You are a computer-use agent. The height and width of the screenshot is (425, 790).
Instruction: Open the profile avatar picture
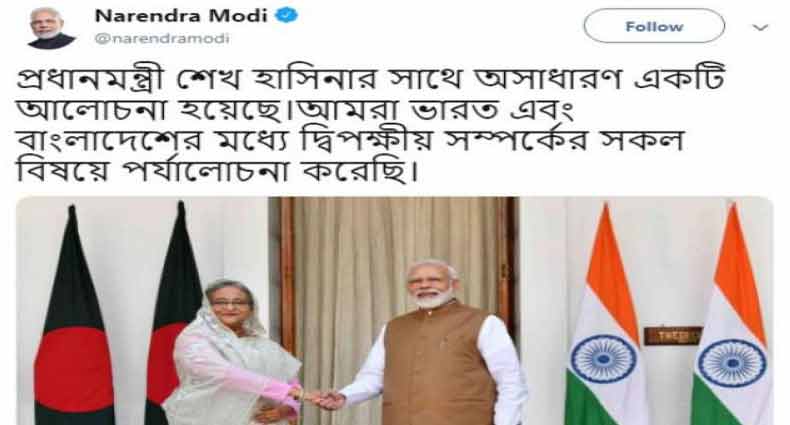pyautogui.click(x=51, y=28)
